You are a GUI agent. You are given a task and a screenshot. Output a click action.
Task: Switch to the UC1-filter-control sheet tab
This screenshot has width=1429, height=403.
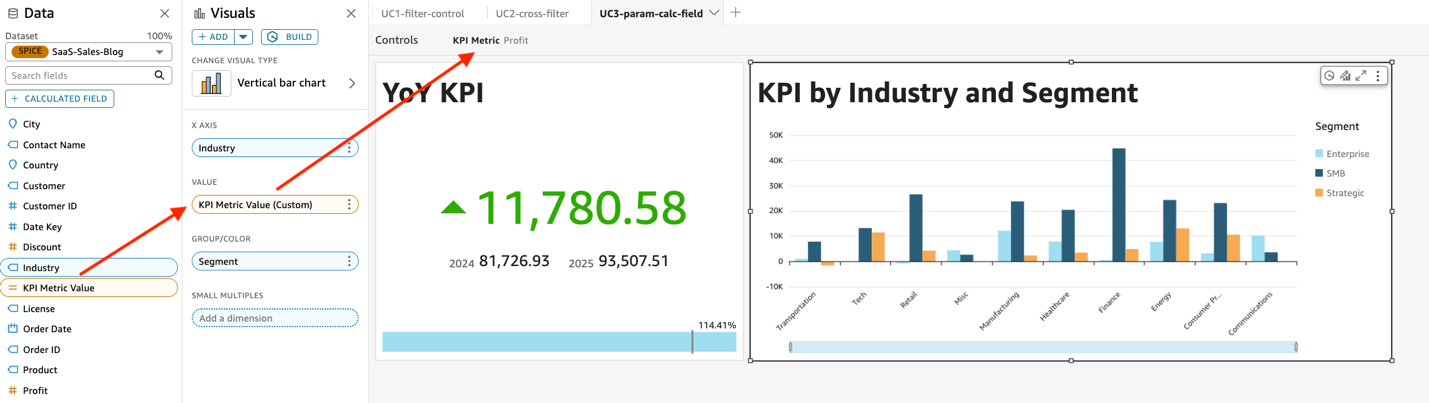pyautogui.click(x=423, y=14)
